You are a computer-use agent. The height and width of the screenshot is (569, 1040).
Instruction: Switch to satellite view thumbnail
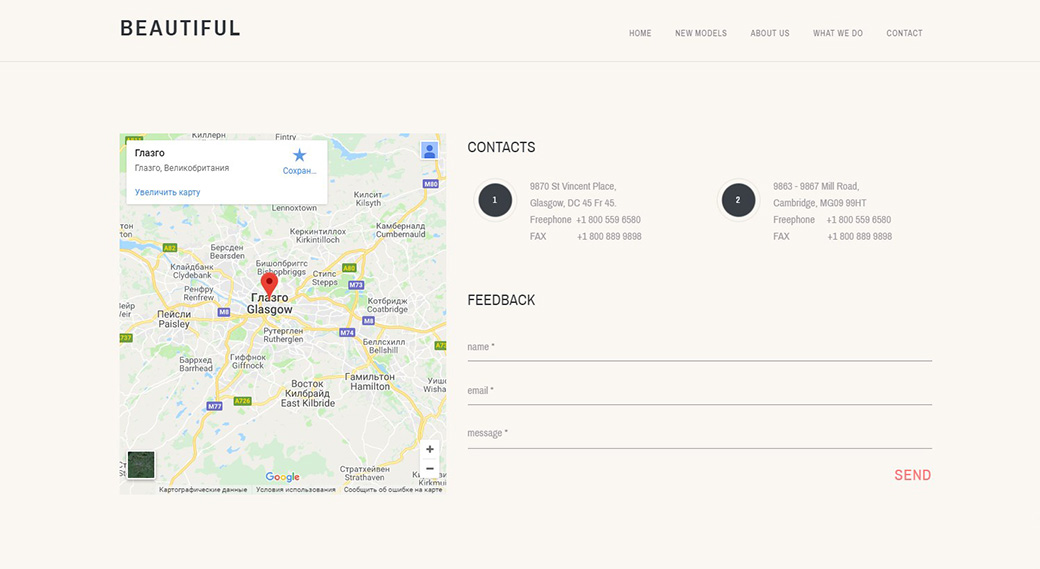(141, 465)
